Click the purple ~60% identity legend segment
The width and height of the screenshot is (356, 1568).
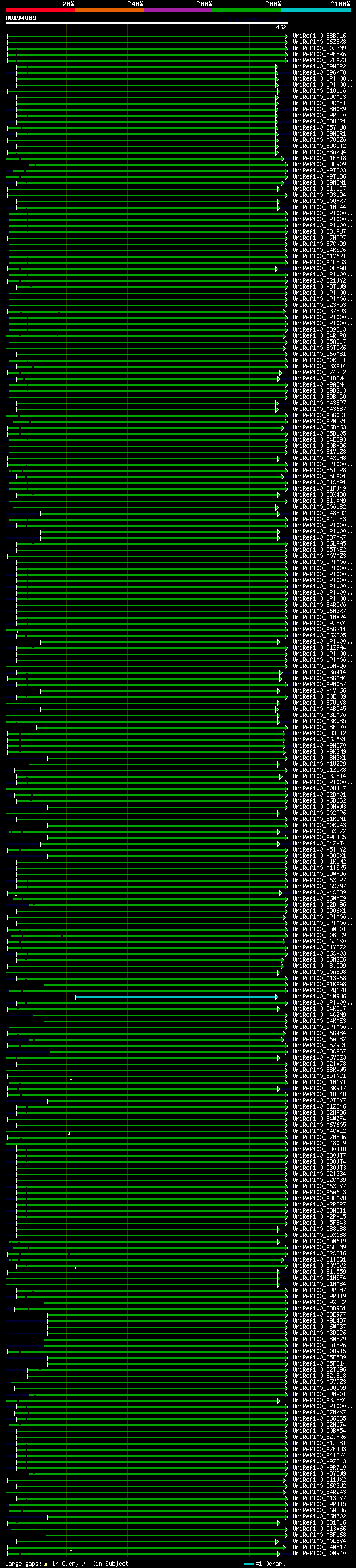(179, 10)
